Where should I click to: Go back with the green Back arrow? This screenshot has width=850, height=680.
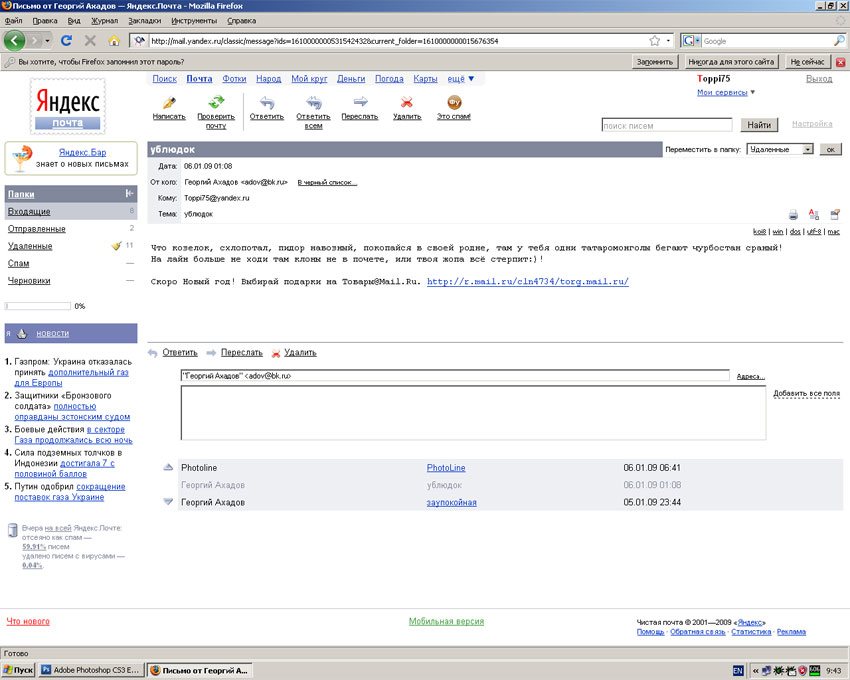[14, 41]
